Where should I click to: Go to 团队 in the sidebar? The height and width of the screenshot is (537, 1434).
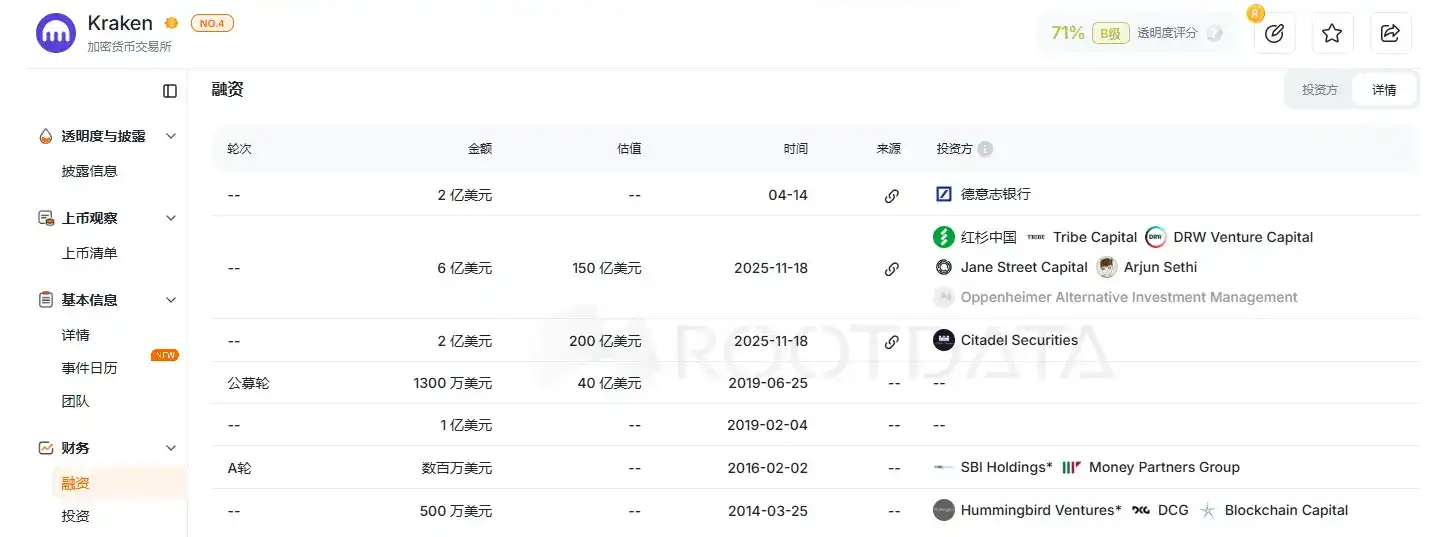pyautogui.click(x=76, y=401)
